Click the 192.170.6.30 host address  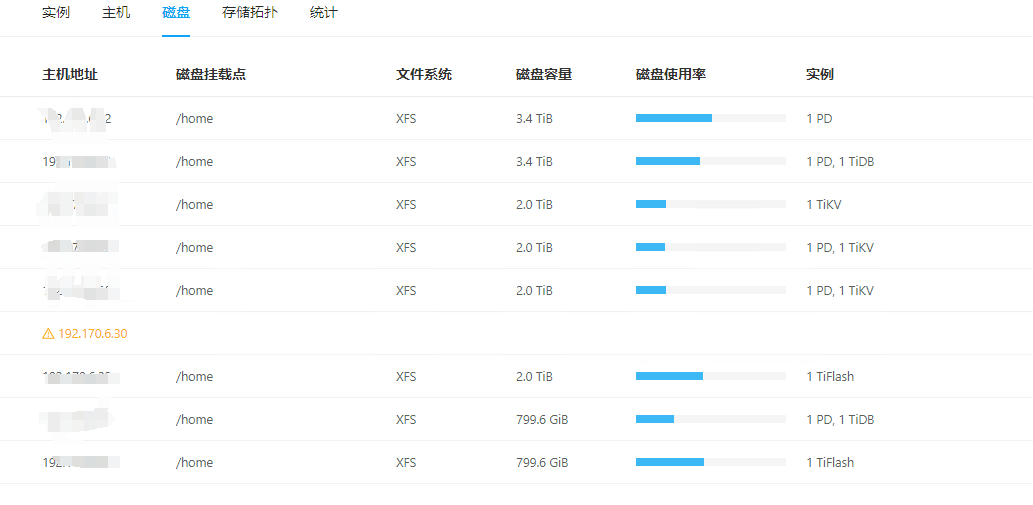click(x=93, y=334)
